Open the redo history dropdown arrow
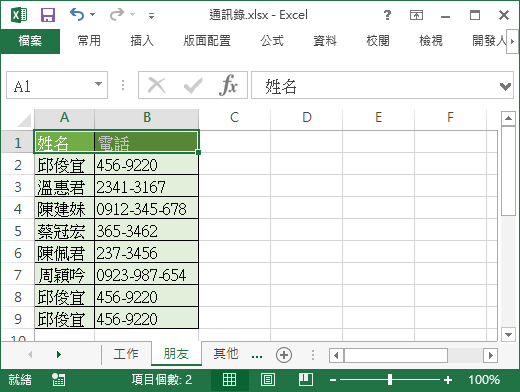This screenshot has height=392, width=520. point(133,15)
